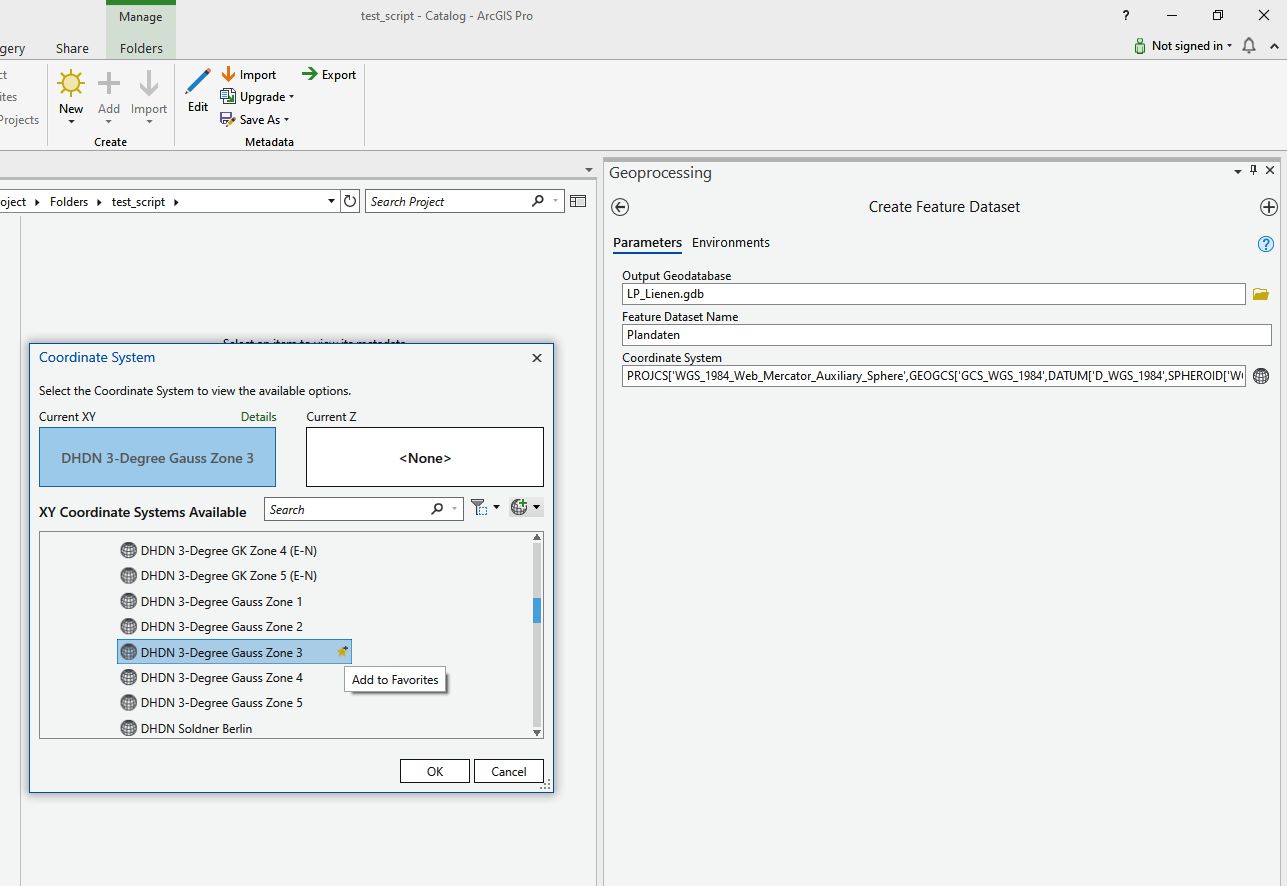This screenshot has width=1287, height=886.
Task: Collapse the ribbon with the caret icon
Action: tap(1274, 46)
